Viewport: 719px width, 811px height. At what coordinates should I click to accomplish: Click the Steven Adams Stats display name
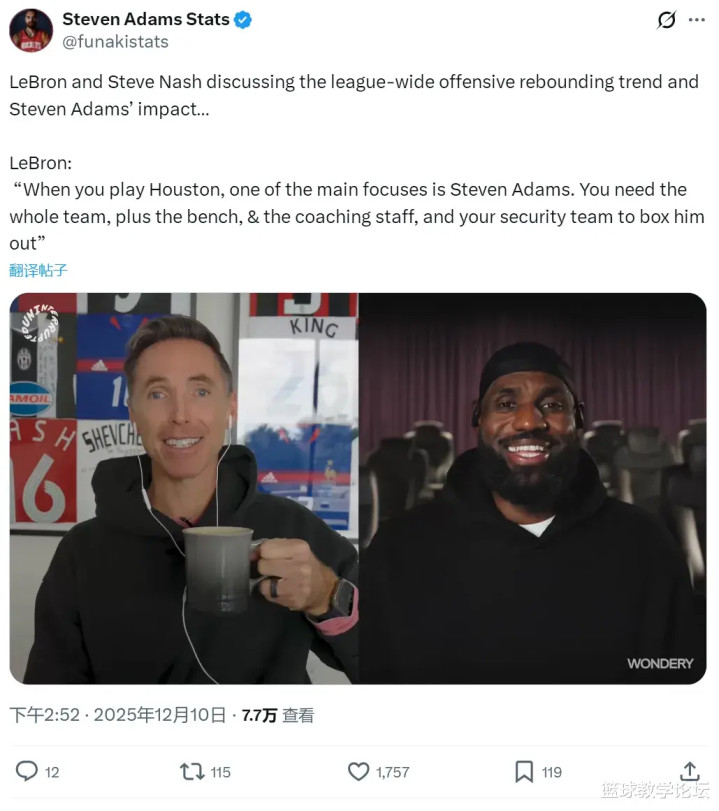coord(146,19)
